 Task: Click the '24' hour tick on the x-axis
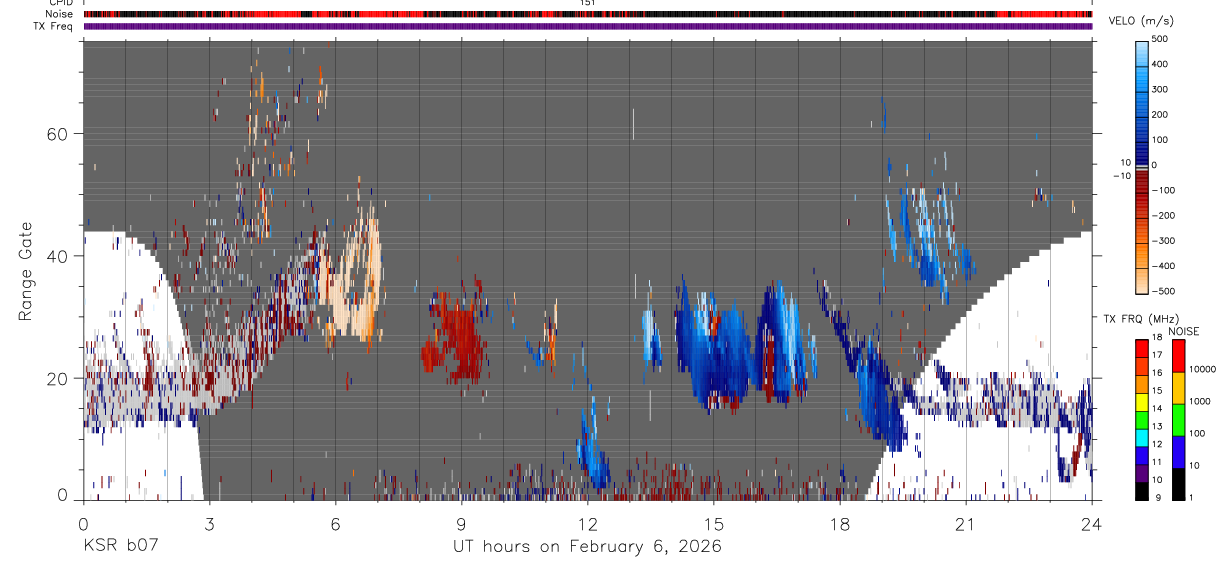[1092, 523]
